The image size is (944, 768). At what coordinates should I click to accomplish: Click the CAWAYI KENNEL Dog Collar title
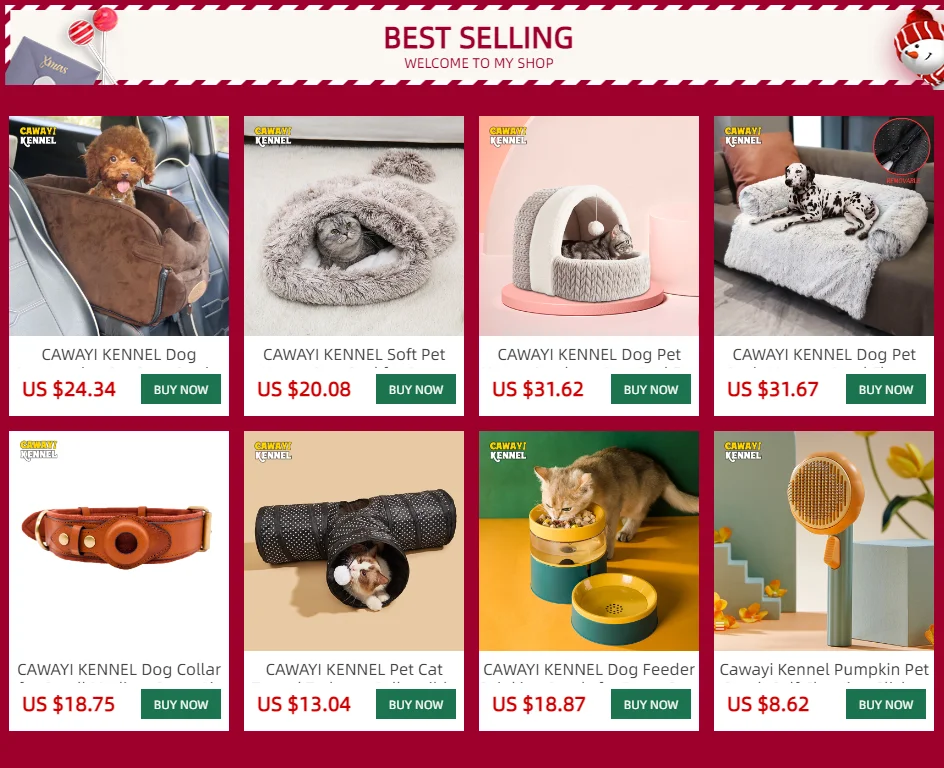click(x=119, y=669)
